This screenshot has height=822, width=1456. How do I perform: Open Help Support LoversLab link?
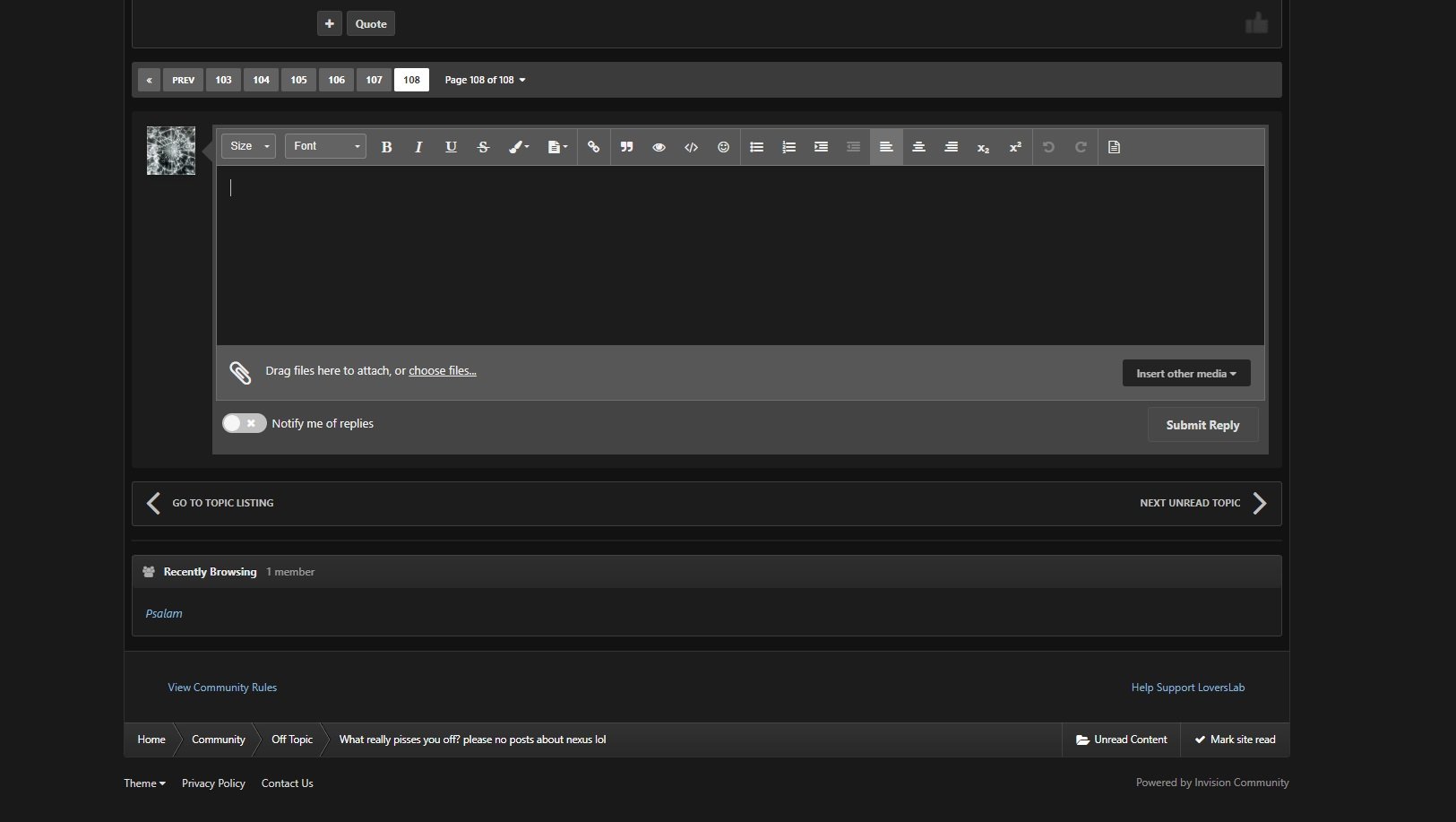(1187, 688)
